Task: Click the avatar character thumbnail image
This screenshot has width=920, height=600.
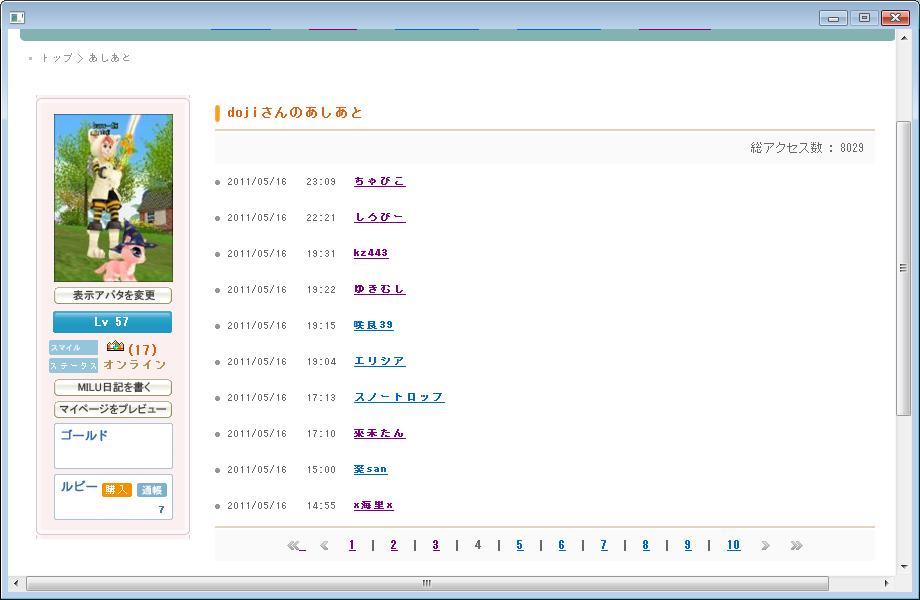Action: click(x=113, y=198)
